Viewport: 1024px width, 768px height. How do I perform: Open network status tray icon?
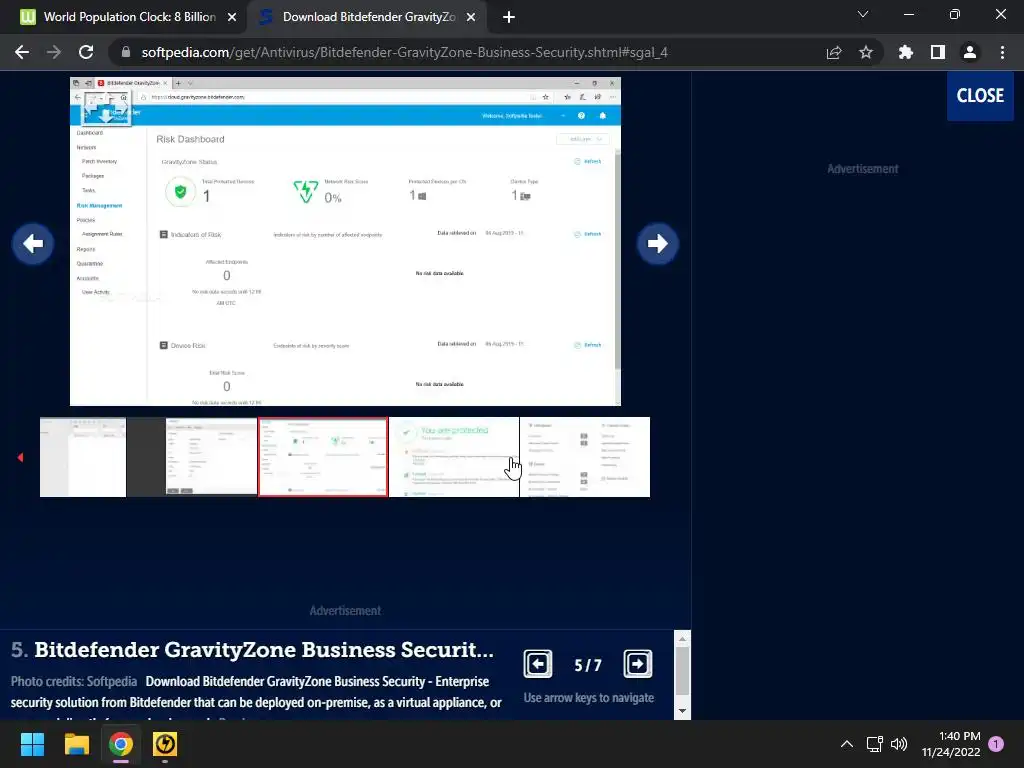pos(874,744)
